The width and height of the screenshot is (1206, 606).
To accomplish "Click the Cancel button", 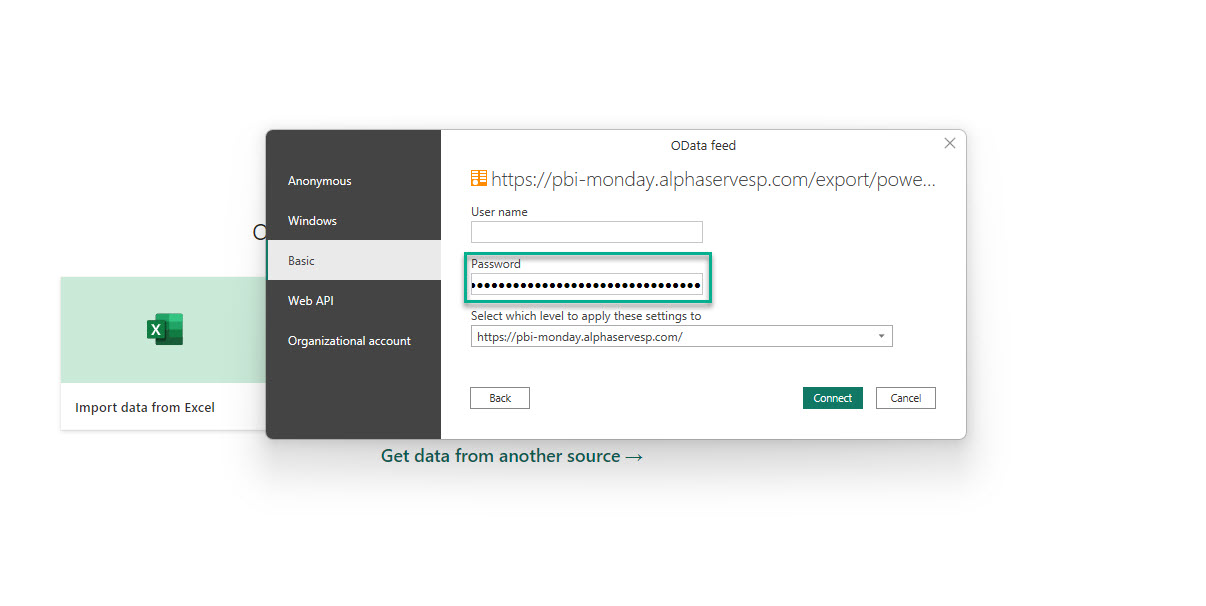I will [x=905, y=398].
